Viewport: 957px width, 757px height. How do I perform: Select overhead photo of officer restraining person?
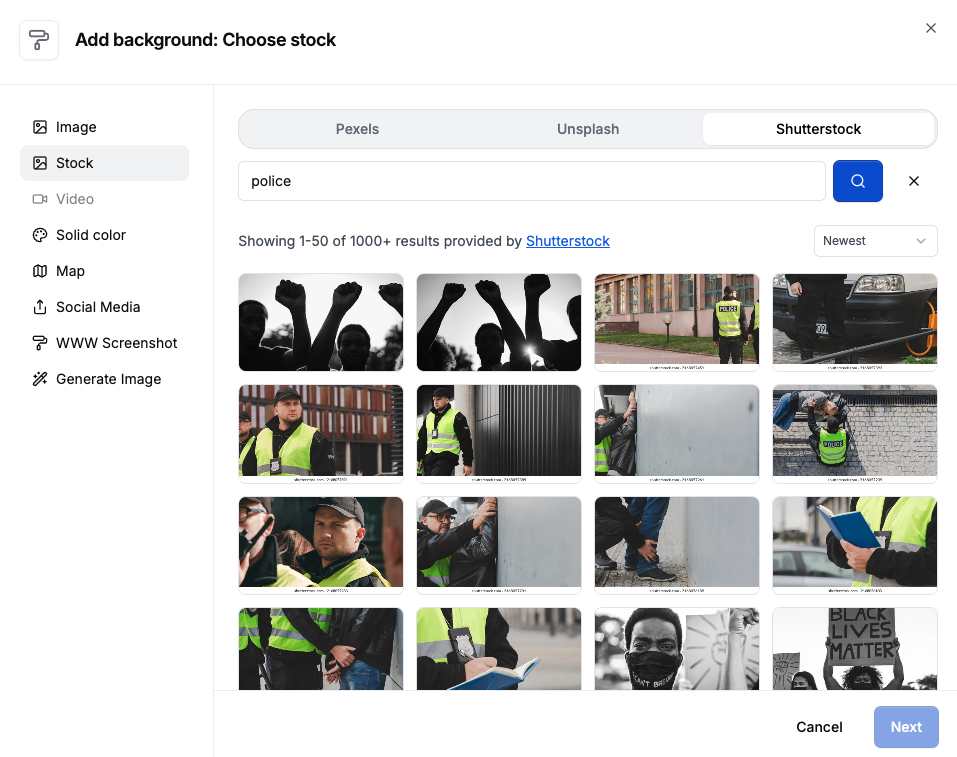[854, 433]
